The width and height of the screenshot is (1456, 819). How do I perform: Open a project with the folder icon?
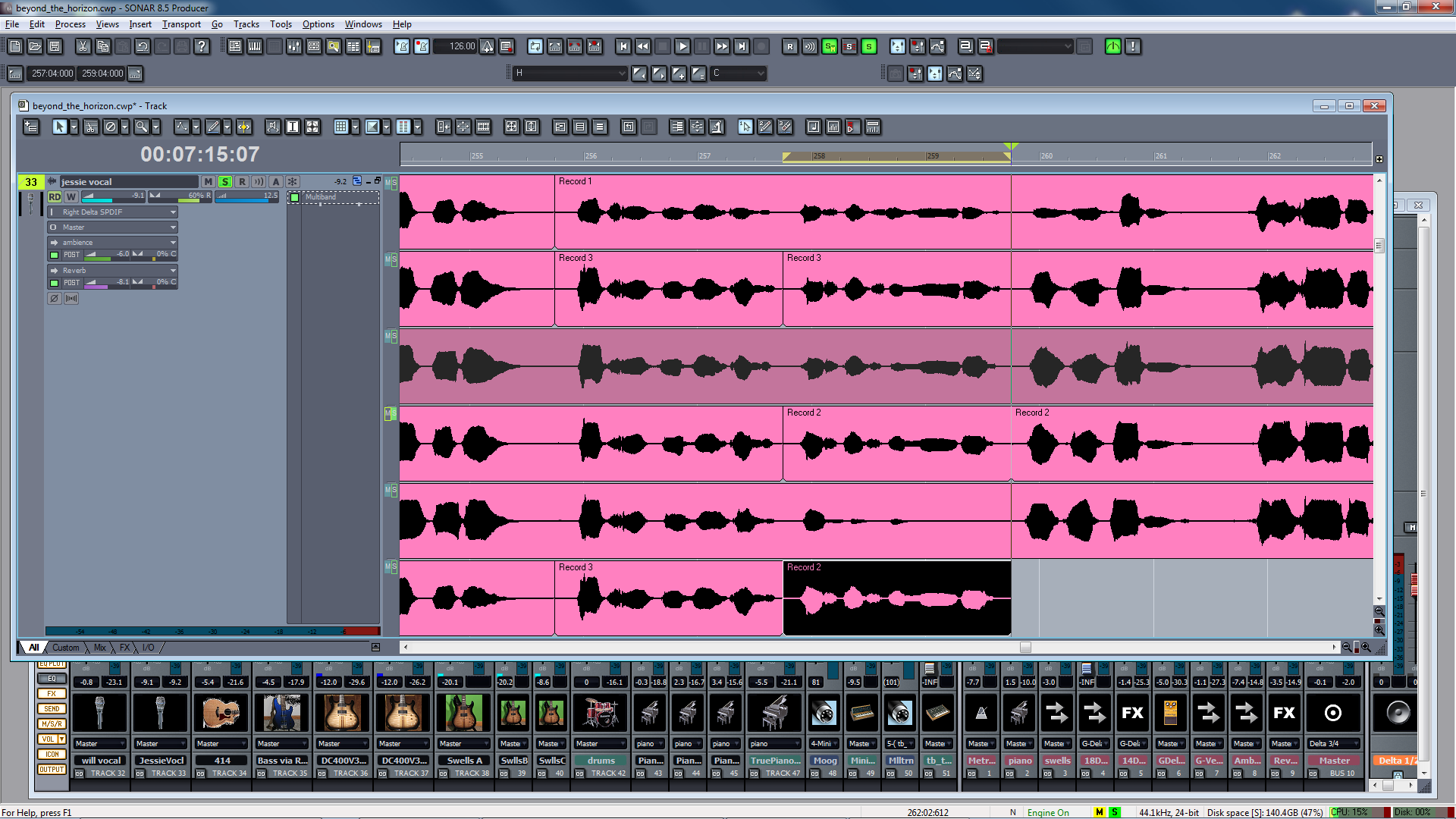tap(35, 46)
